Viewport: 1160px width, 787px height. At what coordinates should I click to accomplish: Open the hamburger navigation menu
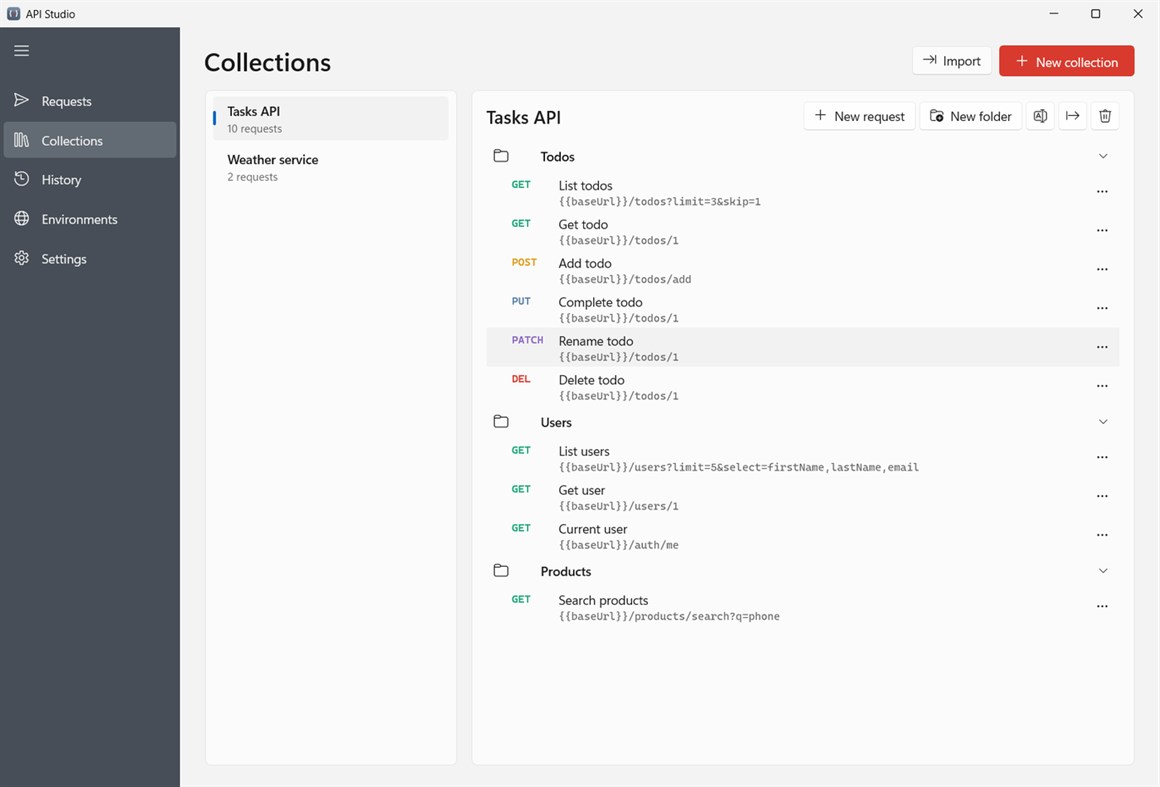click(21, 50)
